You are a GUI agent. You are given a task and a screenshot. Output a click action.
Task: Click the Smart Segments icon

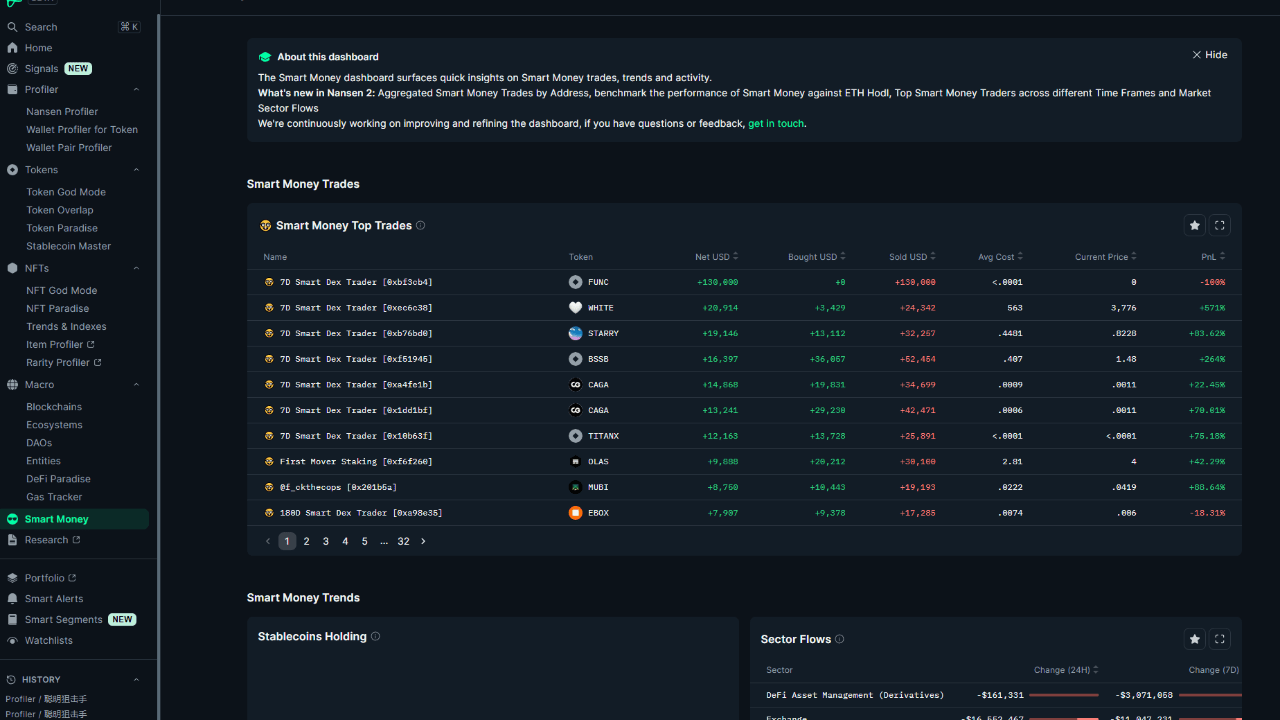point(12,620)
